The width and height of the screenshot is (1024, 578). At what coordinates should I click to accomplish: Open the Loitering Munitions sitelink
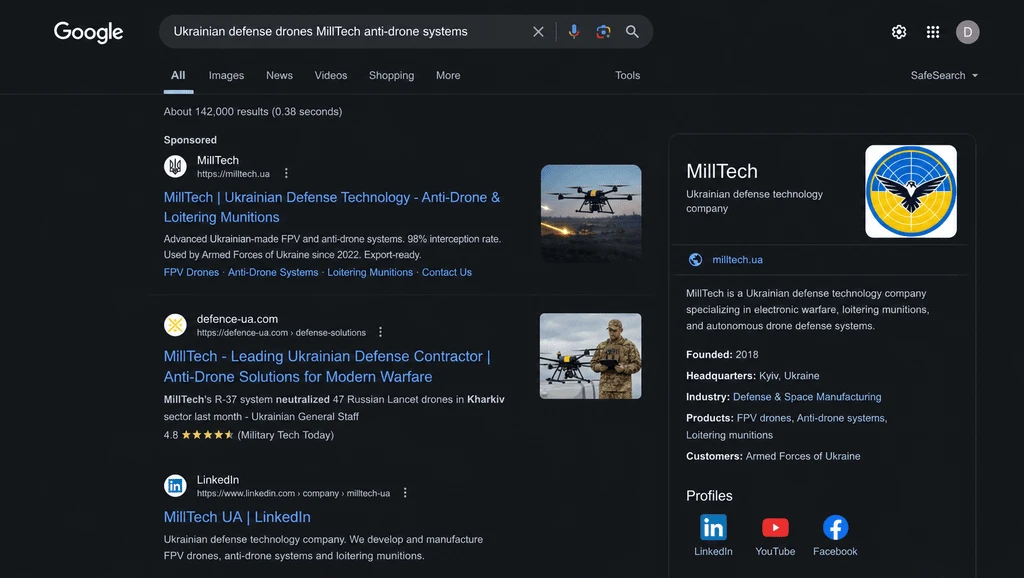click(x=370, y=272)
